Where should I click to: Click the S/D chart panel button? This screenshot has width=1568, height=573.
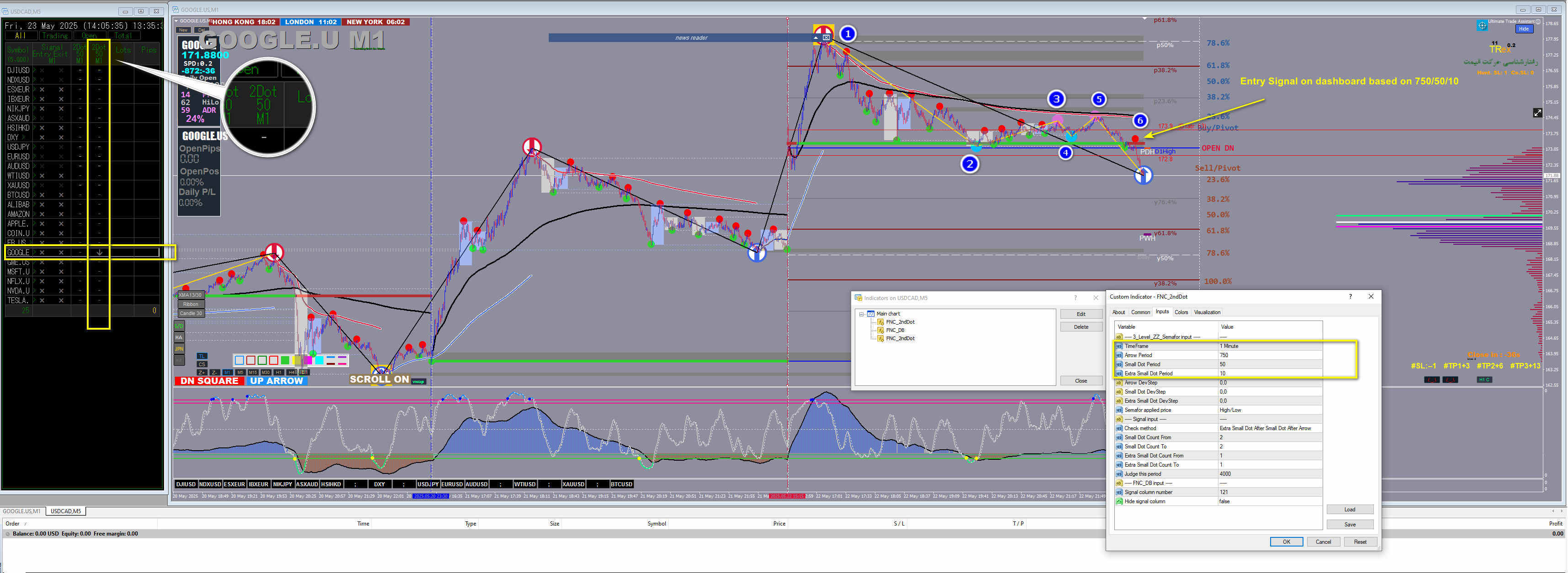[x=179, y=326]
